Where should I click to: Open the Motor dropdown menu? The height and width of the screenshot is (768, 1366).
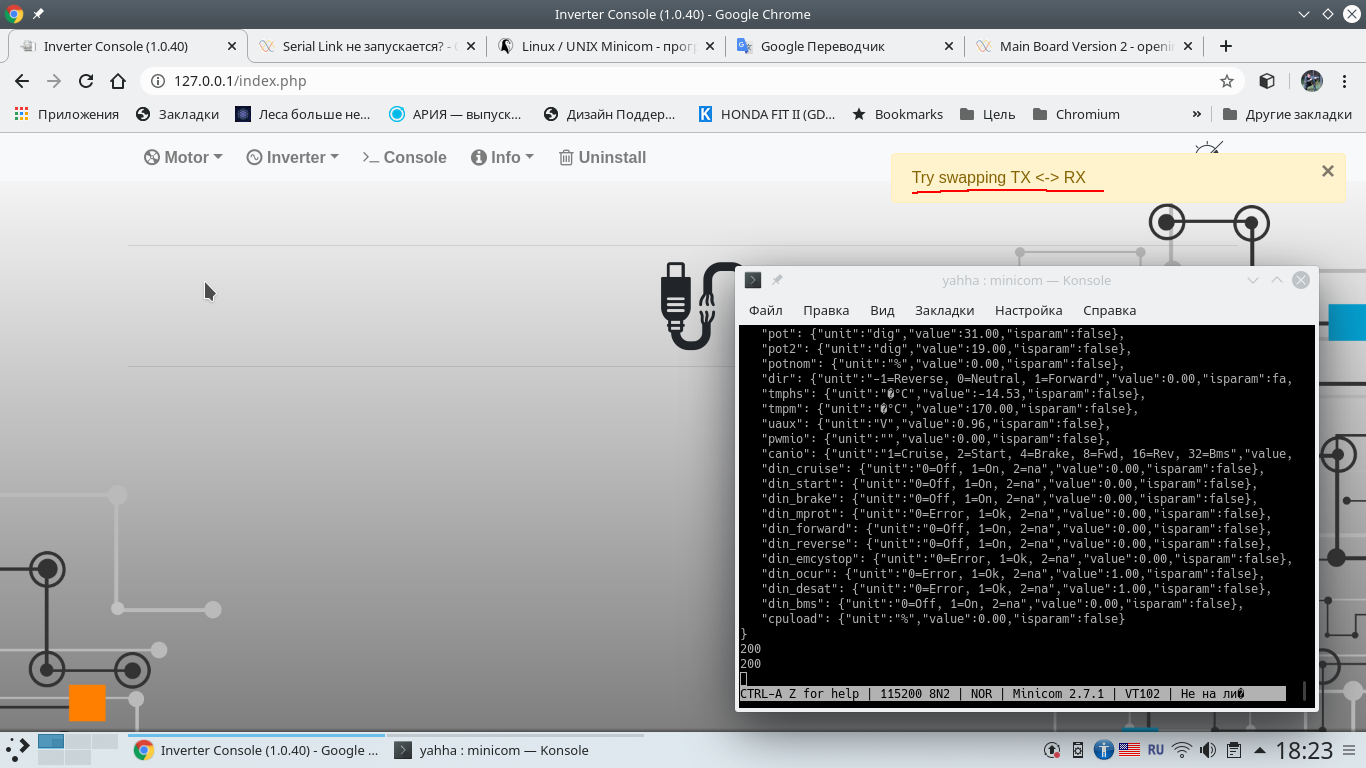(x=183, y=157)
